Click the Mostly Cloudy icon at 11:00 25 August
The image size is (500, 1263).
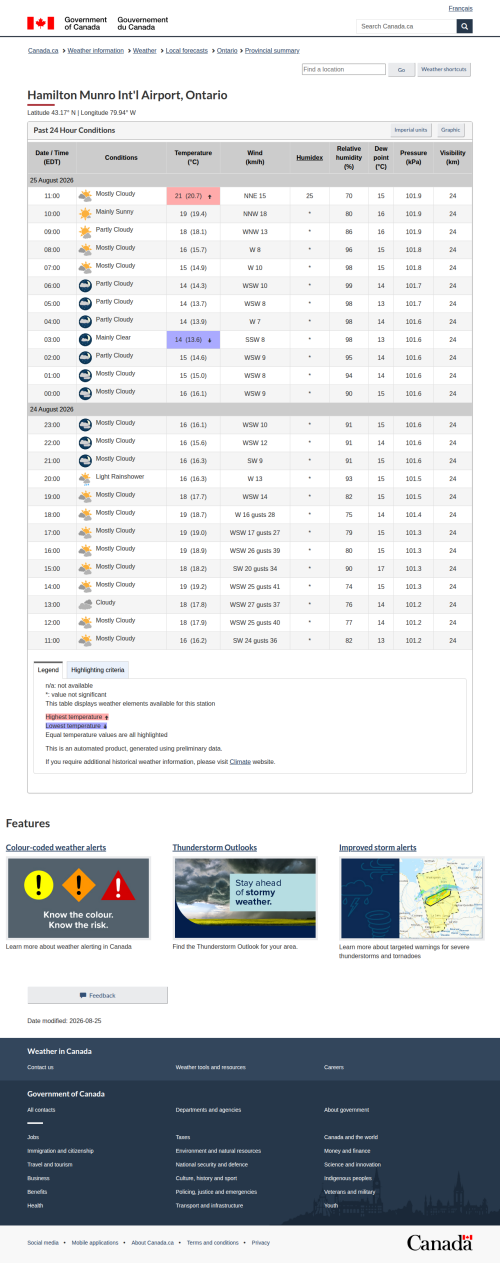coord(85,195)
